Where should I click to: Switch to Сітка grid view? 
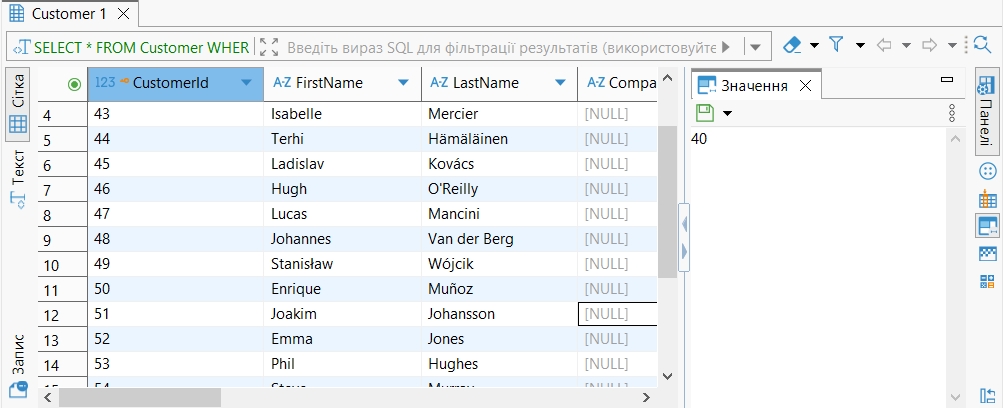18,104
